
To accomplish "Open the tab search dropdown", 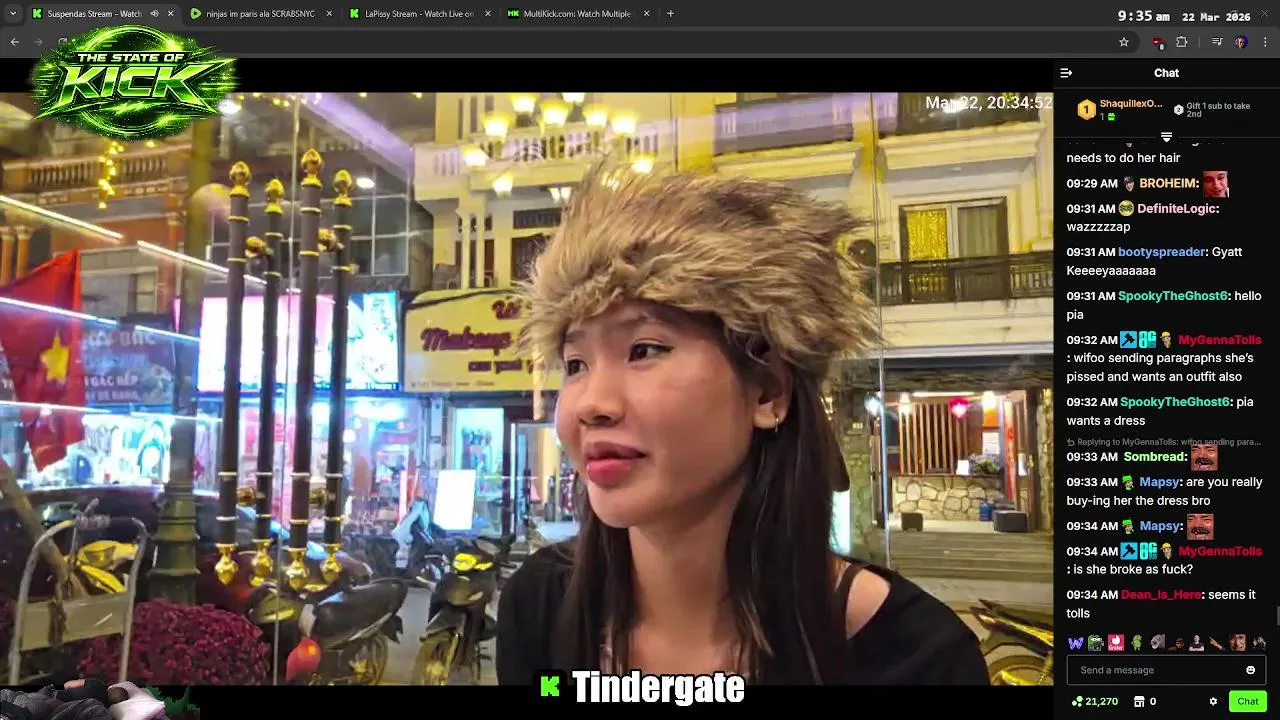I will [x=13, y=14].
